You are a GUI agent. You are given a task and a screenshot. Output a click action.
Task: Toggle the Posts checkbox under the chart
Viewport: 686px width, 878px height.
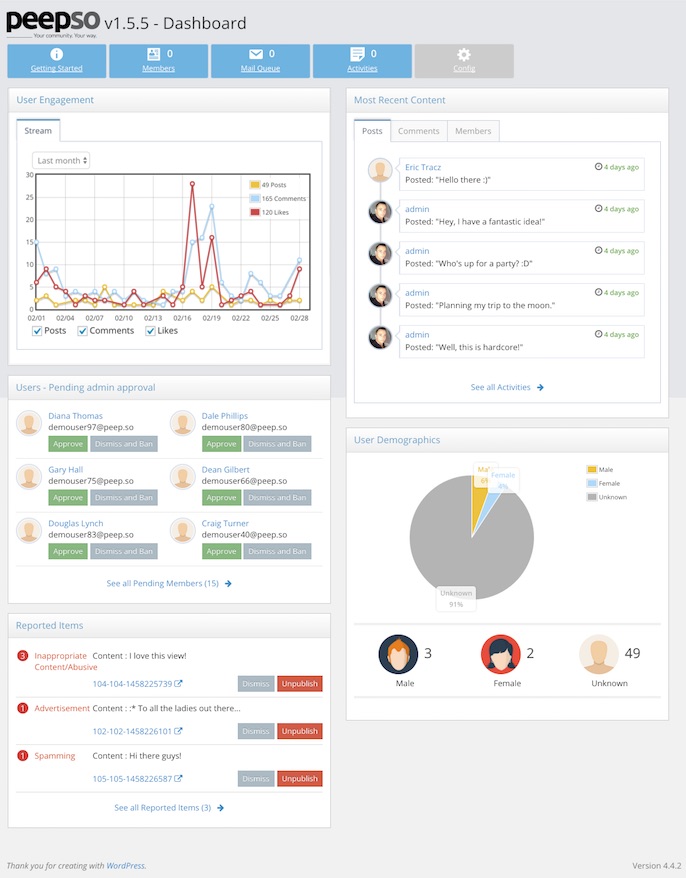pyautogui.click(x=37, y=331)
